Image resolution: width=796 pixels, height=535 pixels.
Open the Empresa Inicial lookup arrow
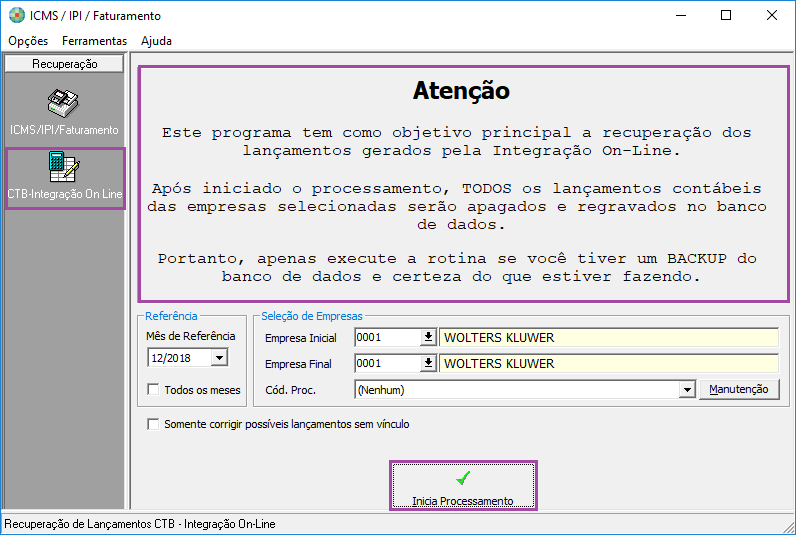[428, 337]
